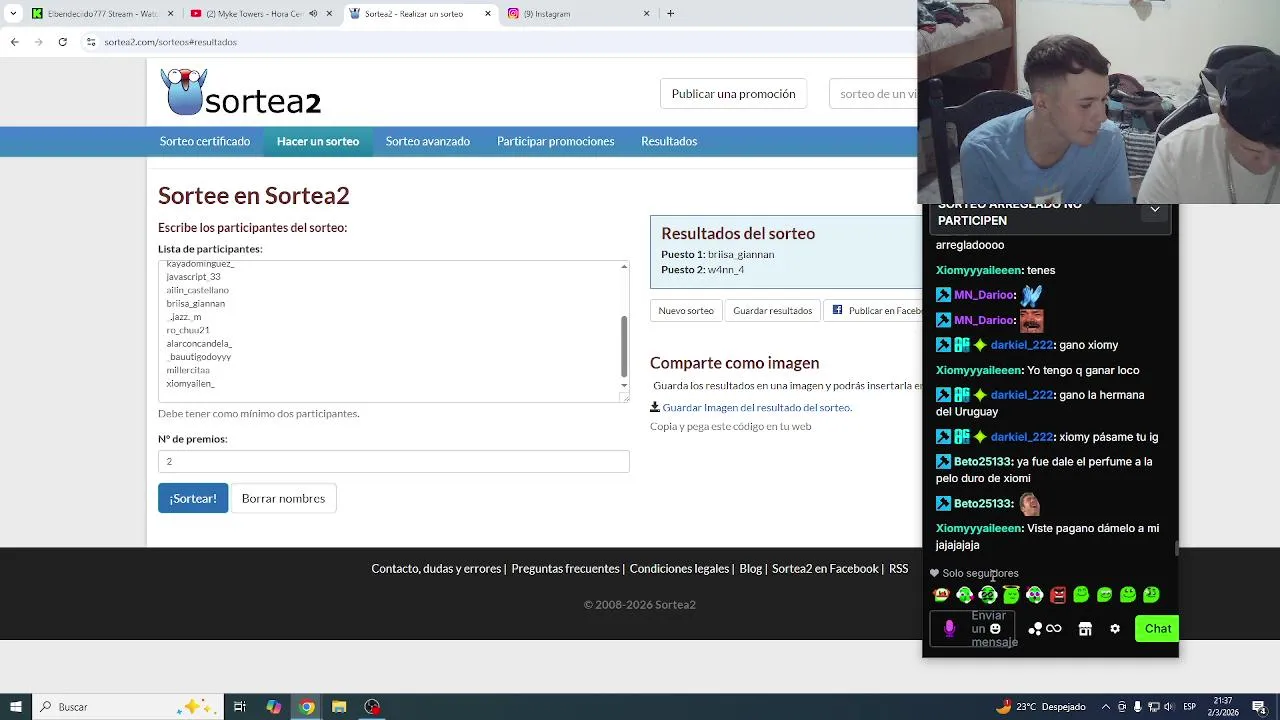Select the first monkey emote
The image size is (1280, 720).
[941, 595]
